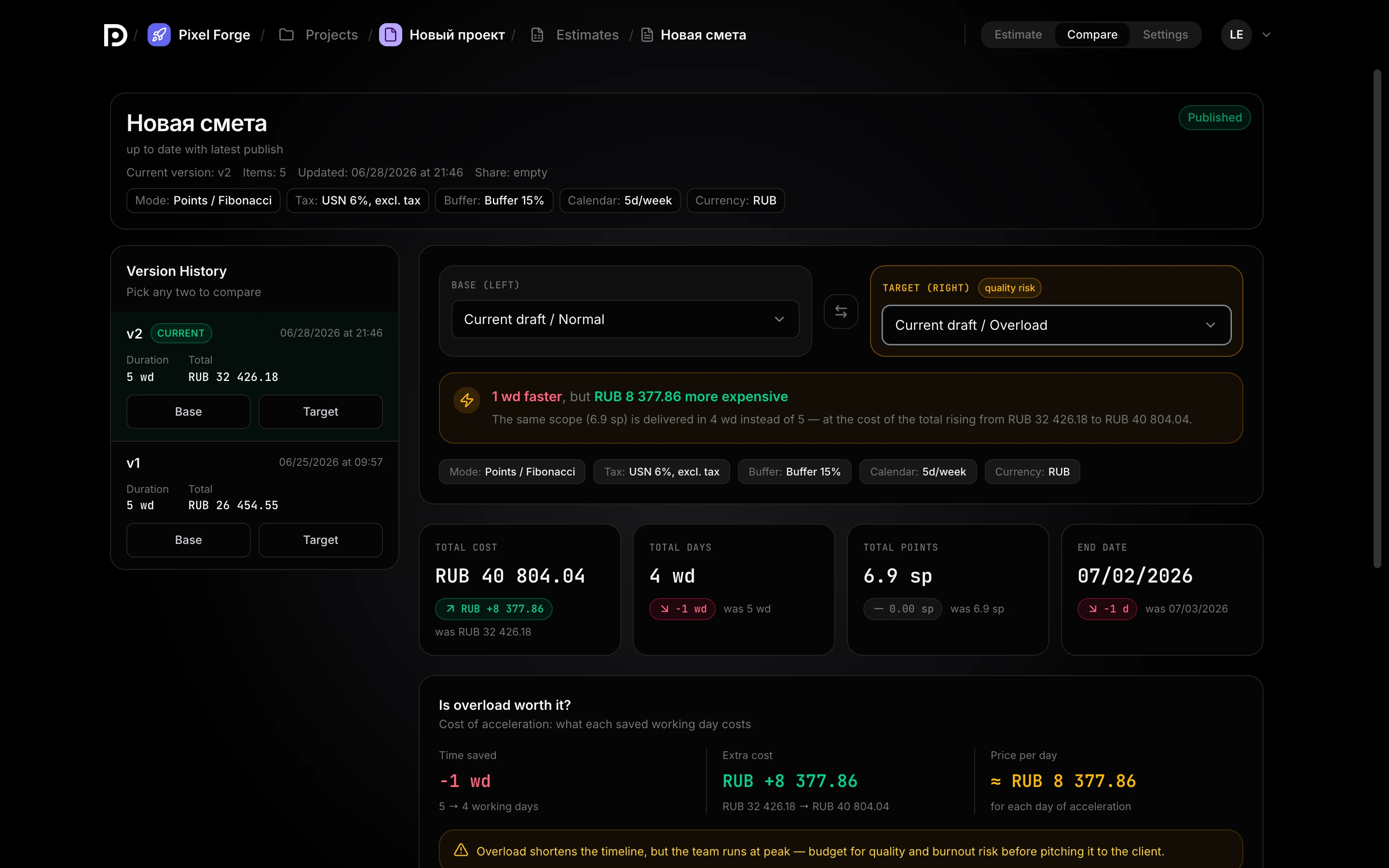Click the compare panel Buffer 15% chip
Image resolution: width=1389 pixels, height=868 pixels.
point(794,471)
